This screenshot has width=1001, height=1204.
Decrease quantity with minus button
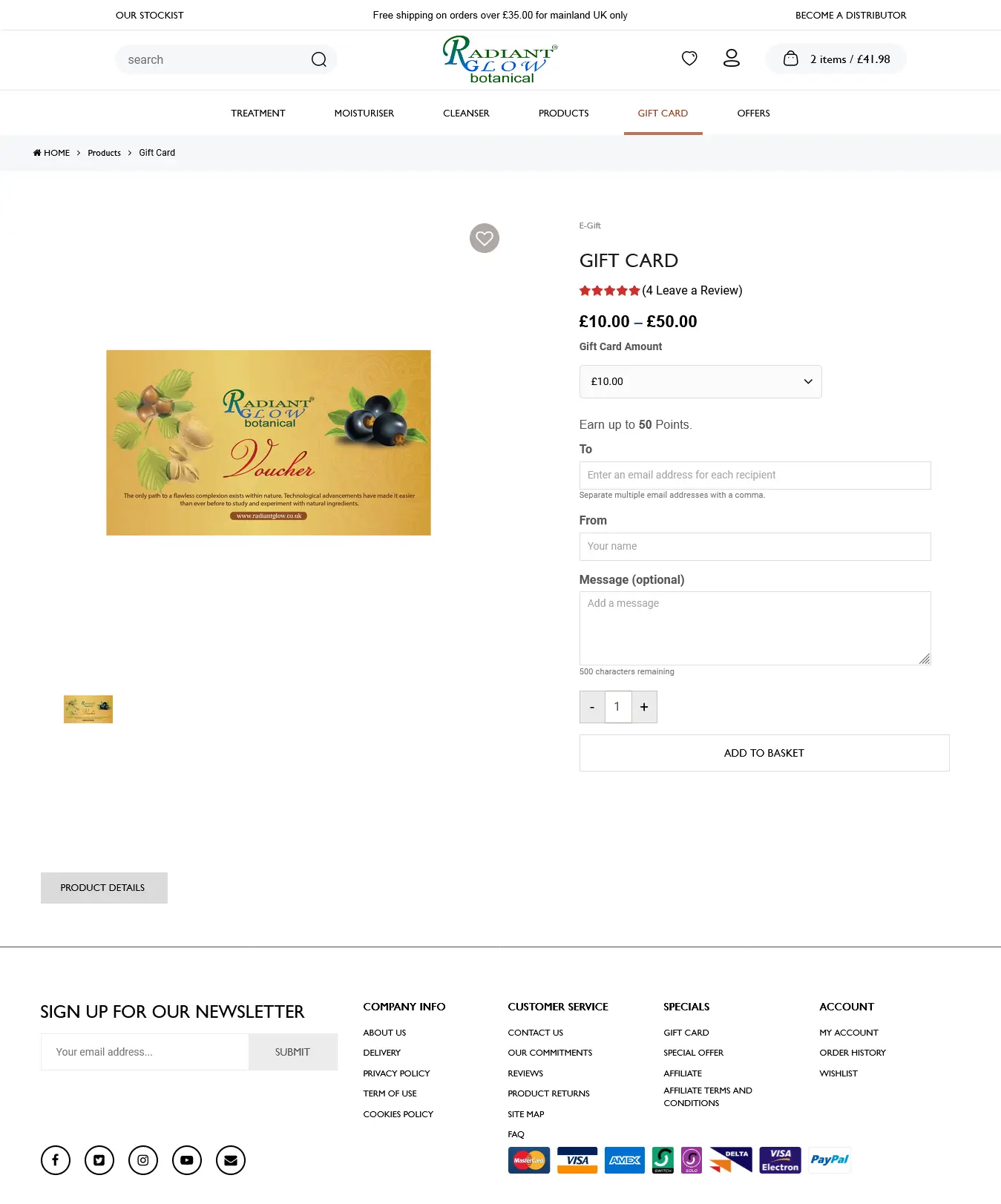(592, 707)
